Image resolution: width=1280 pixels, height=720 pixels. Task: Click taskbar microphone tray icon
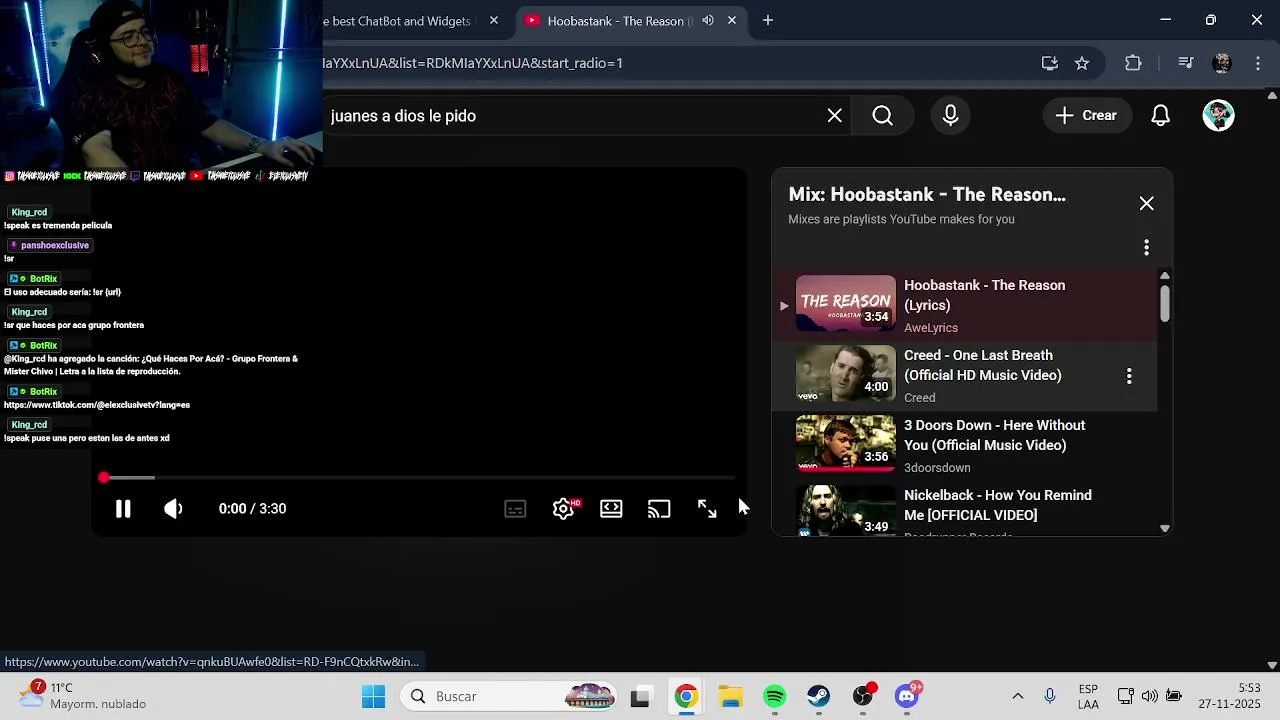click(1050, 697)
